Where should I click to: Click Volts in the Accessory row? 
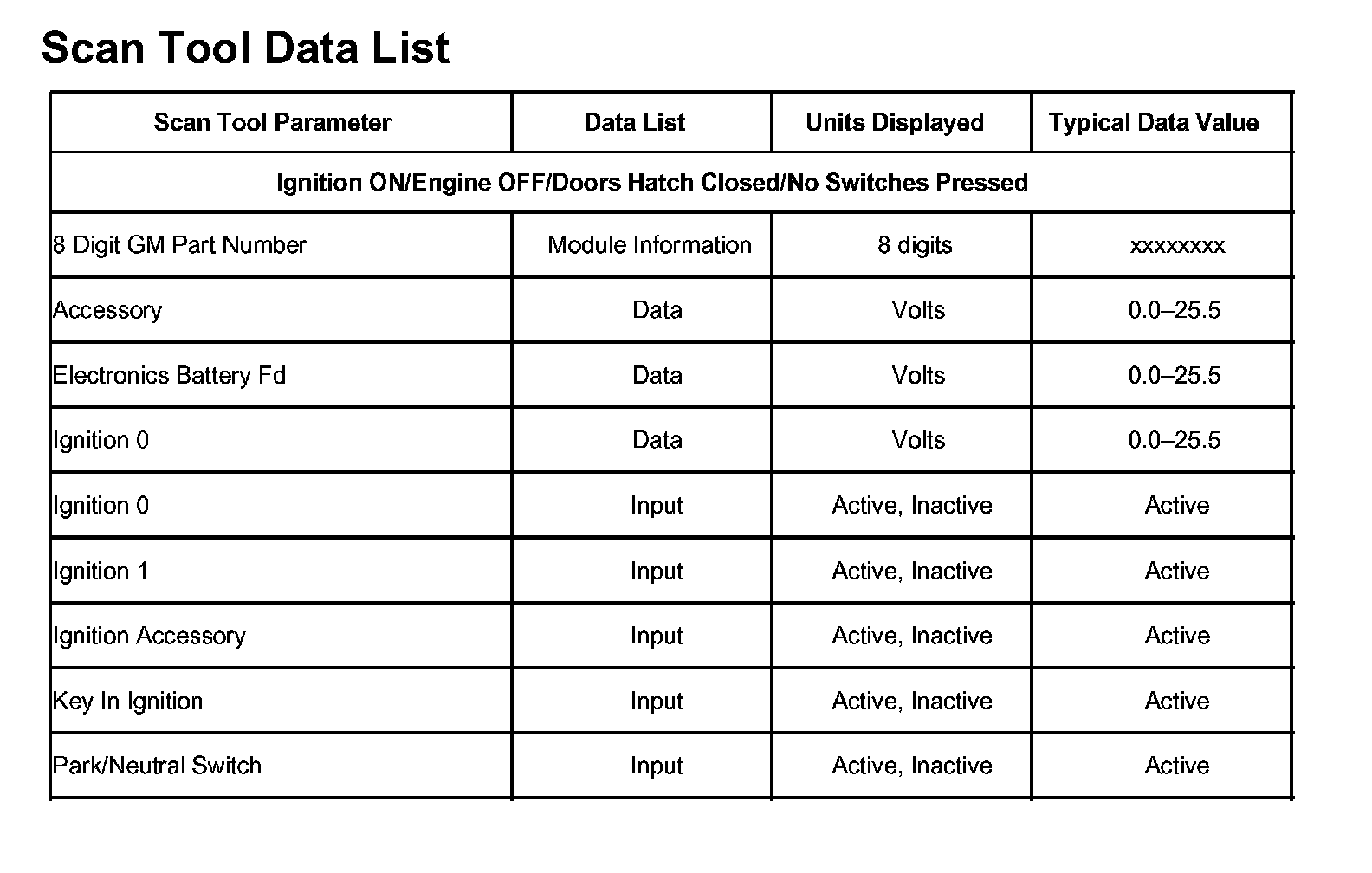click(917, 310)
